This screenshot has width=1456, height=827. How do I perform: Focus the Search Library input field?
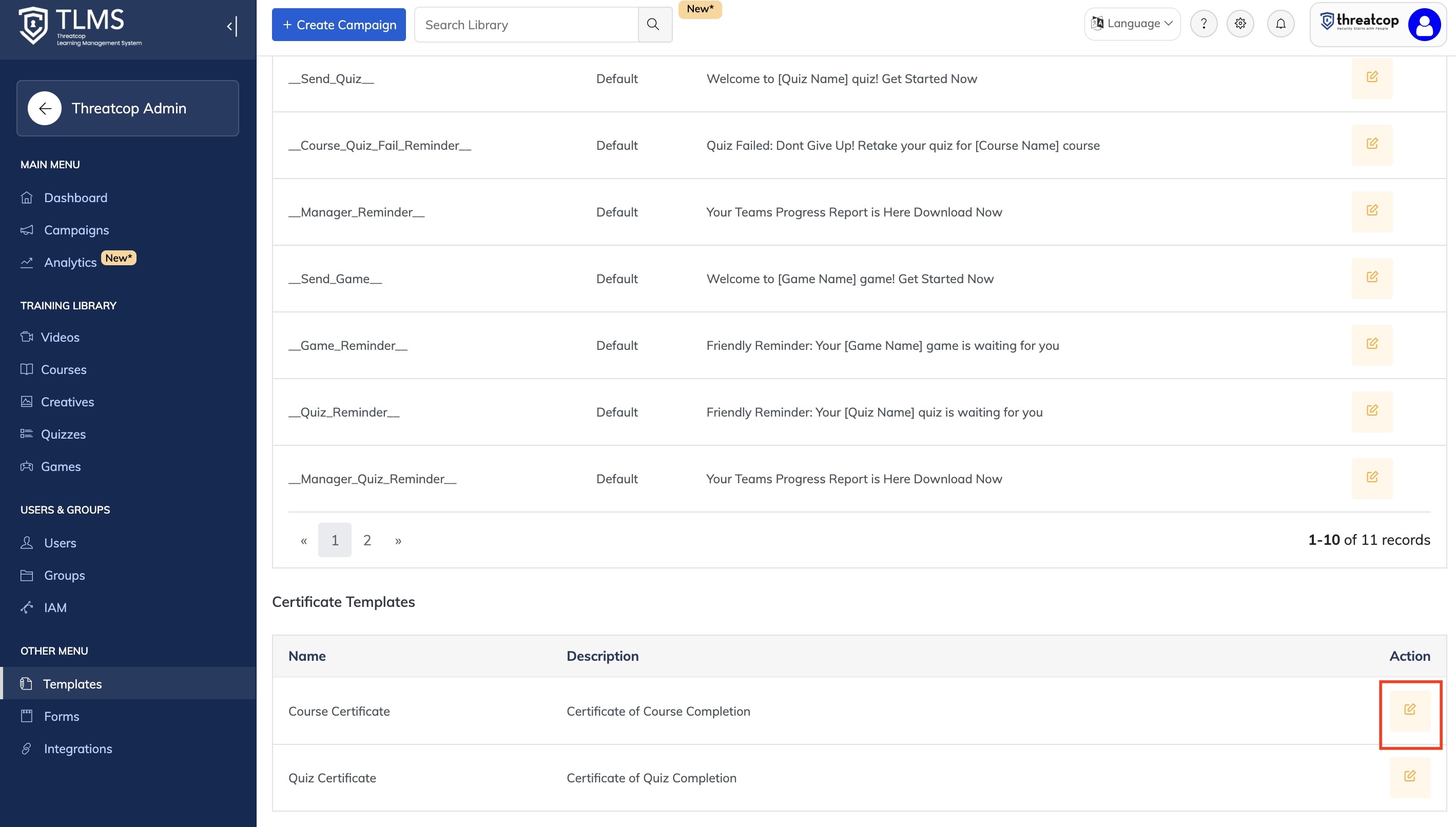coord(526,25)
